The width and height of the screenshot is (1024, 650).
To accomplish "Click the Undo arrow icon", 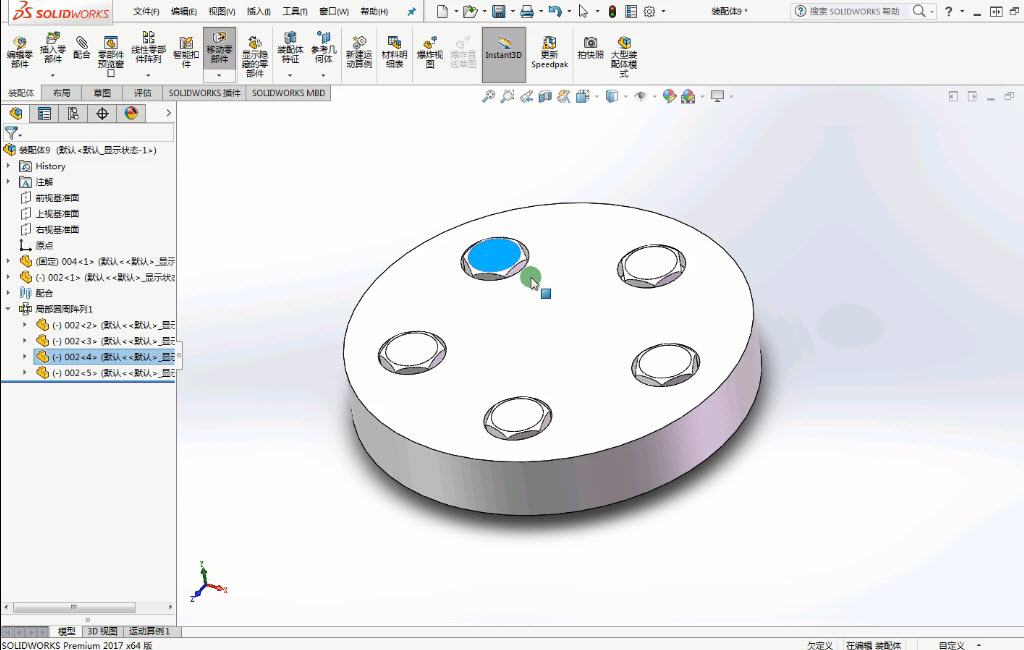I will (x=555, y=11).
